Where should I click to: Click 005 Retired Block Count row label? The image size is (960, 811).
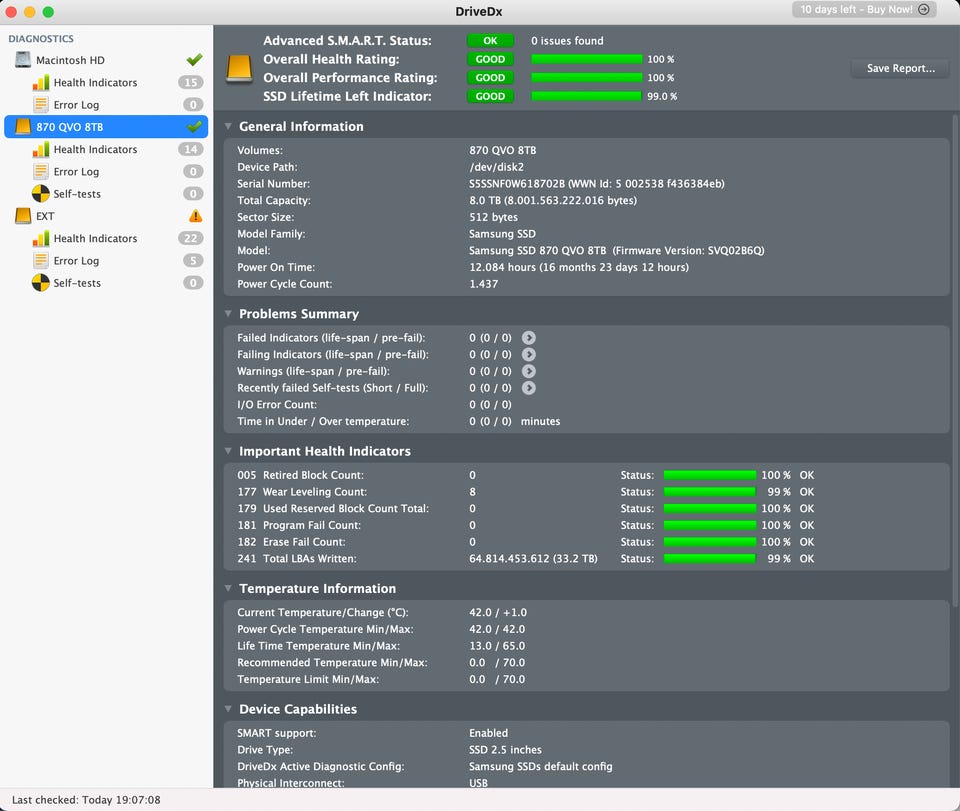[301, 475]
